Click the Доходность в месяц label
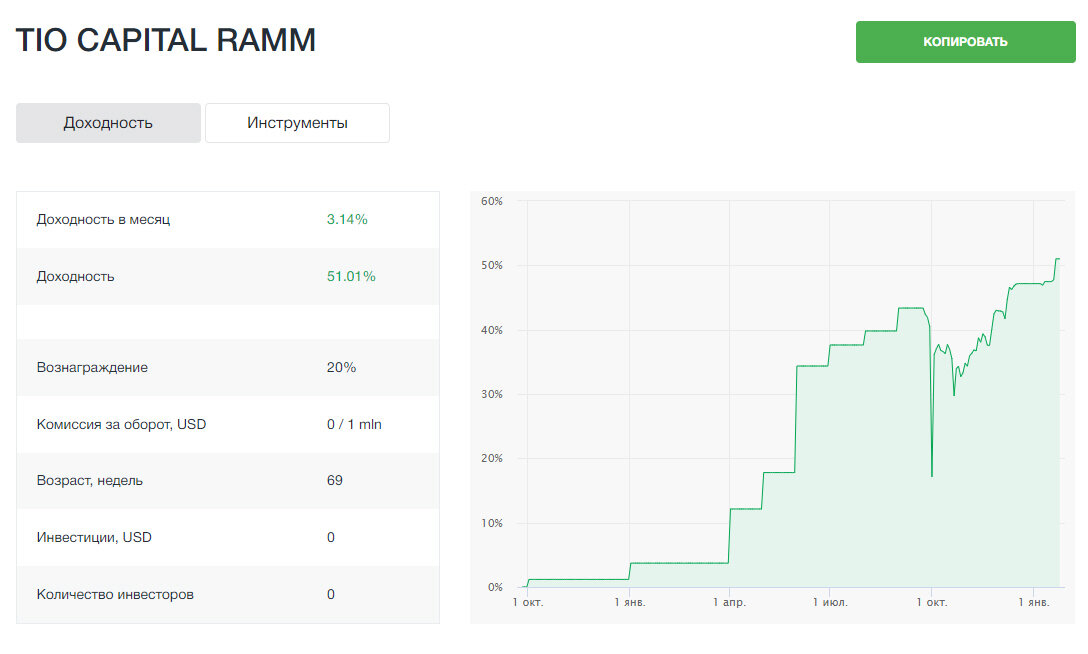Image resolution: width=1088 pixels, height=654 pixels. click(x=103, y=219)
